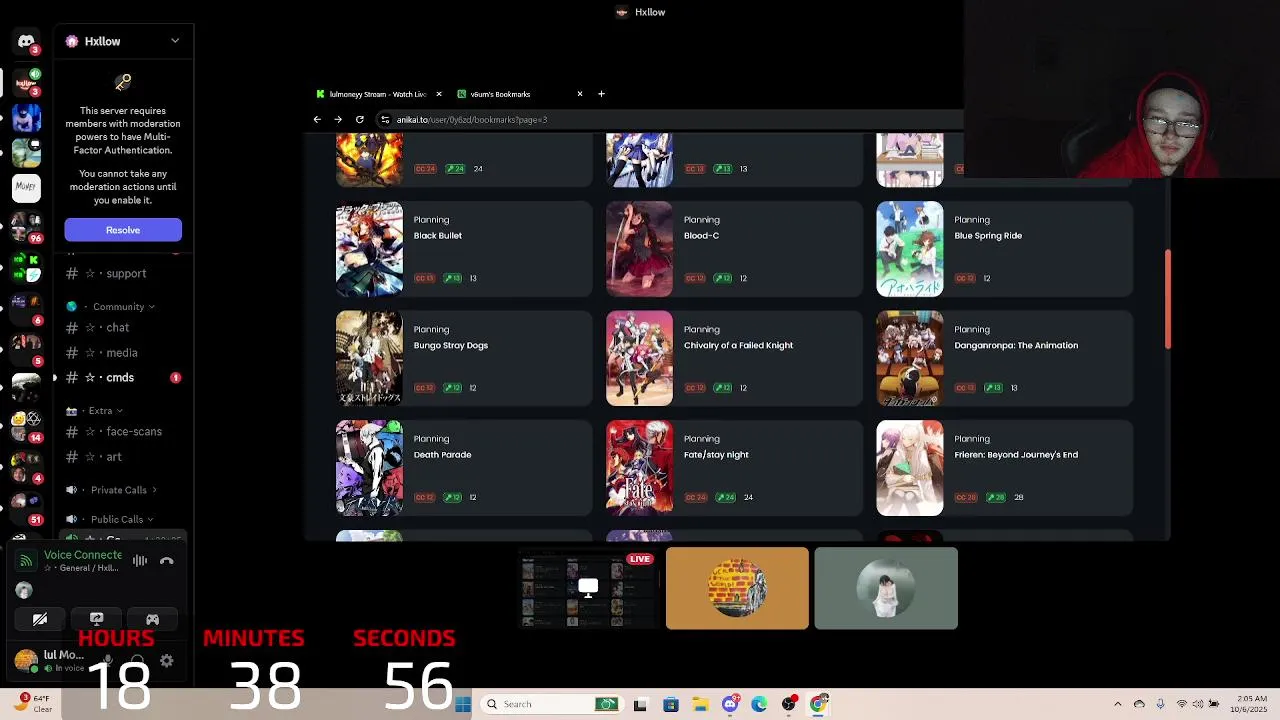1280x720 pixels.
Task: Open Microsoft Store from taskbar
Action: [670, 704]
